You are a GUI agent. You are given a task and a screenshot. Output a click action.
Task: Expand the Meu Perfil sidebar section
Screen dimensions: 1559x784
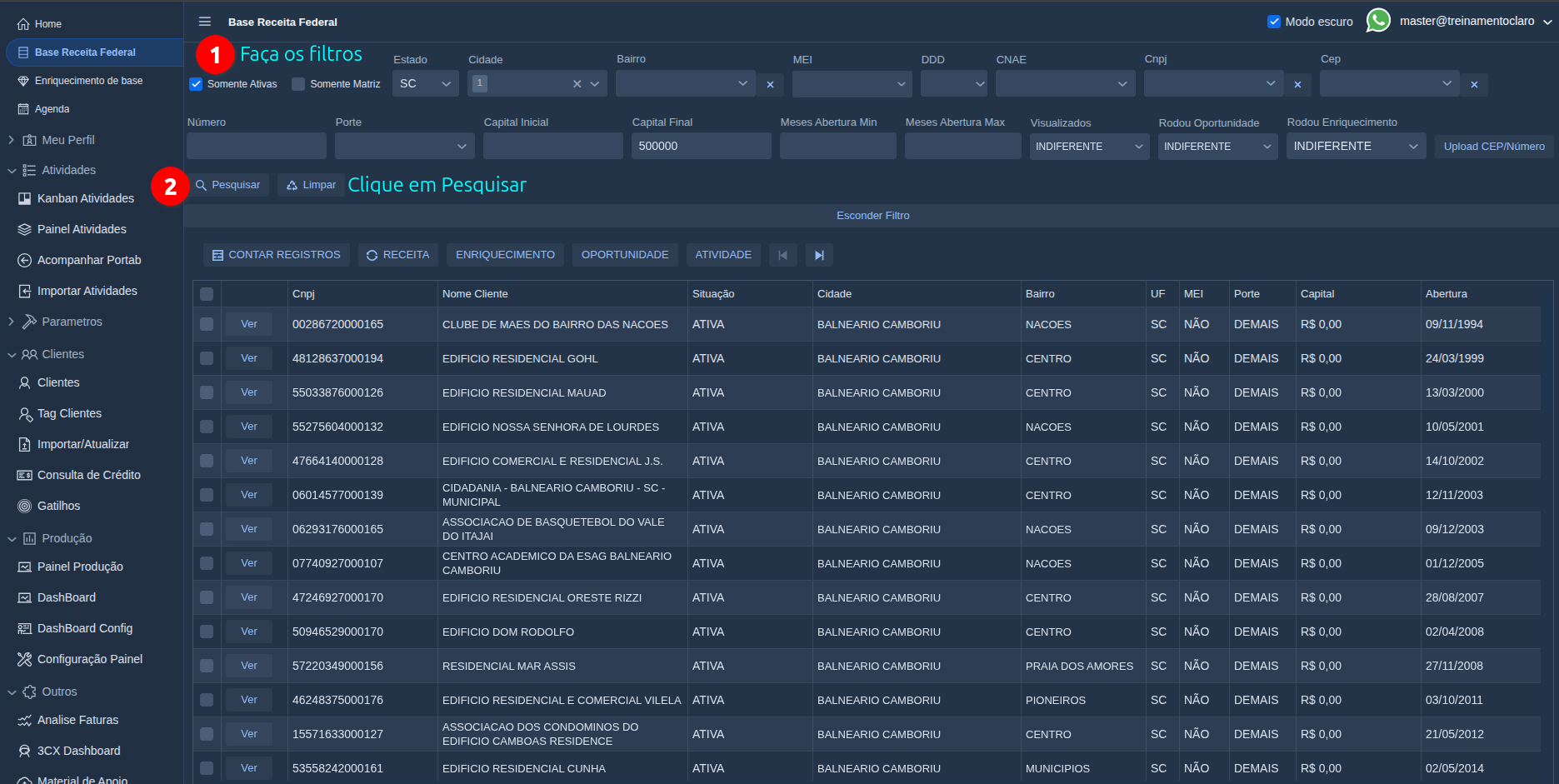(67, 140)
